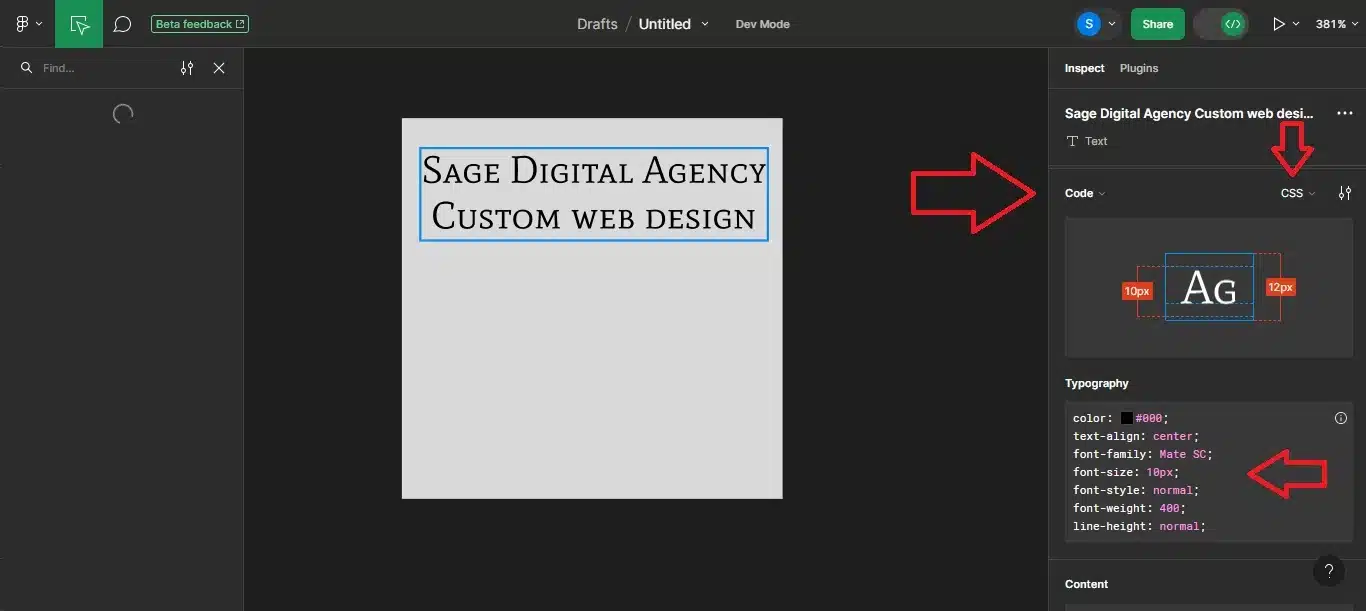Click the black #000 color swatch
Screen dimensions: 1366x611
(1126, 418)
